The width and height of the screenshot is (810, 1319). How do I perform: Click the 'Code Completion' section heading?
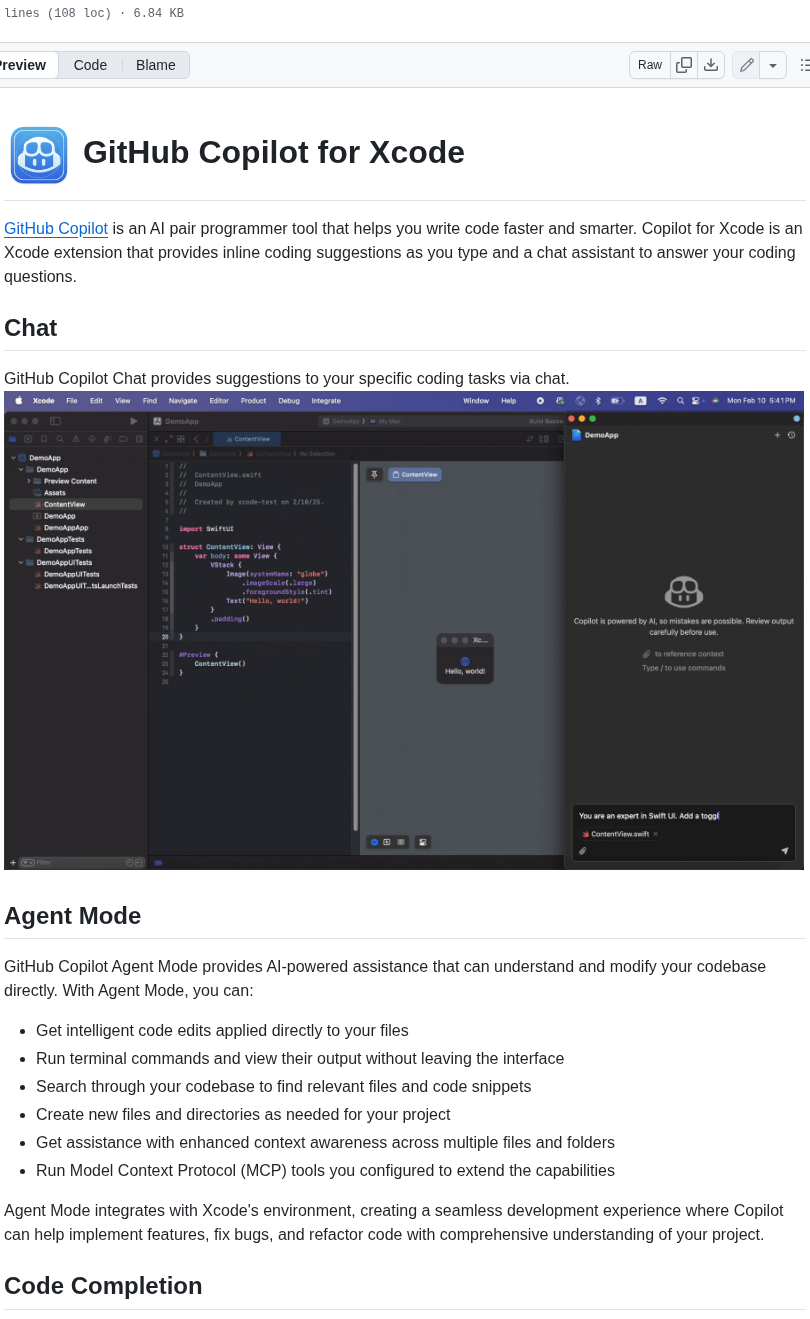click(103, 1286)
